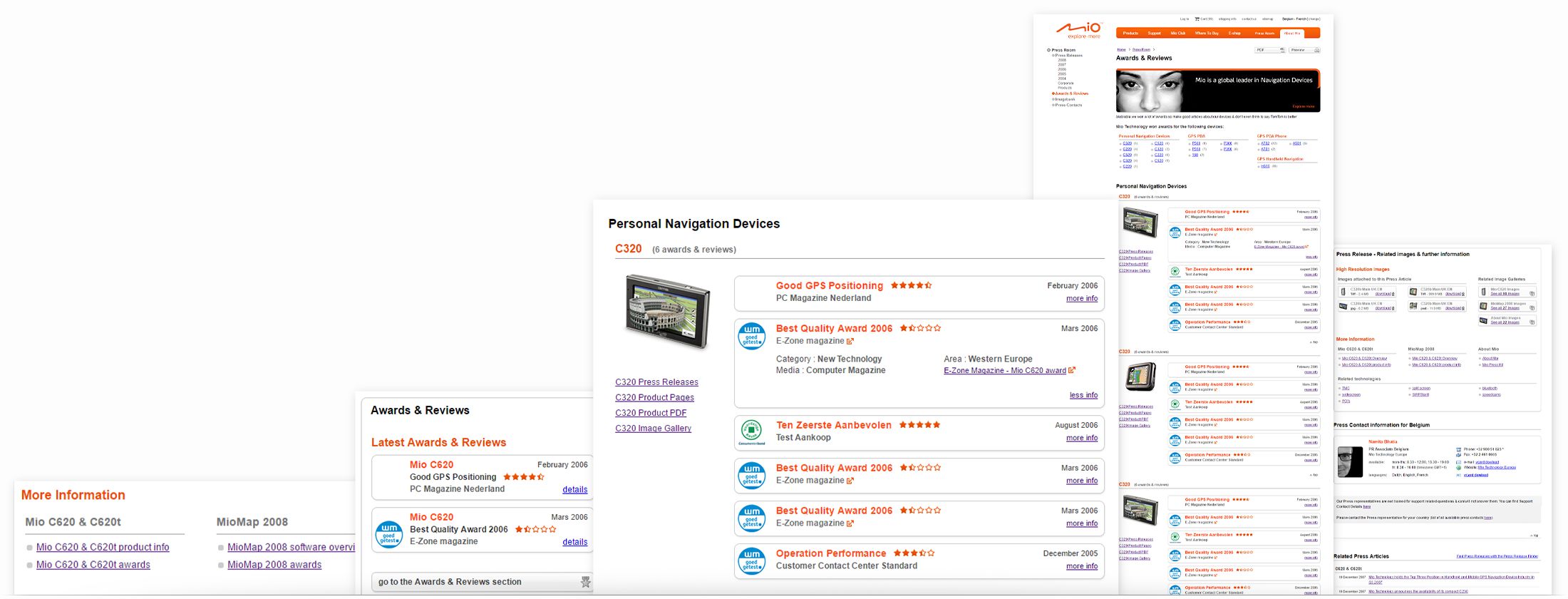Screen dimensions: 1568x599
Task: Click the wm badge beside Operation Performance
Action: [752, 561]
